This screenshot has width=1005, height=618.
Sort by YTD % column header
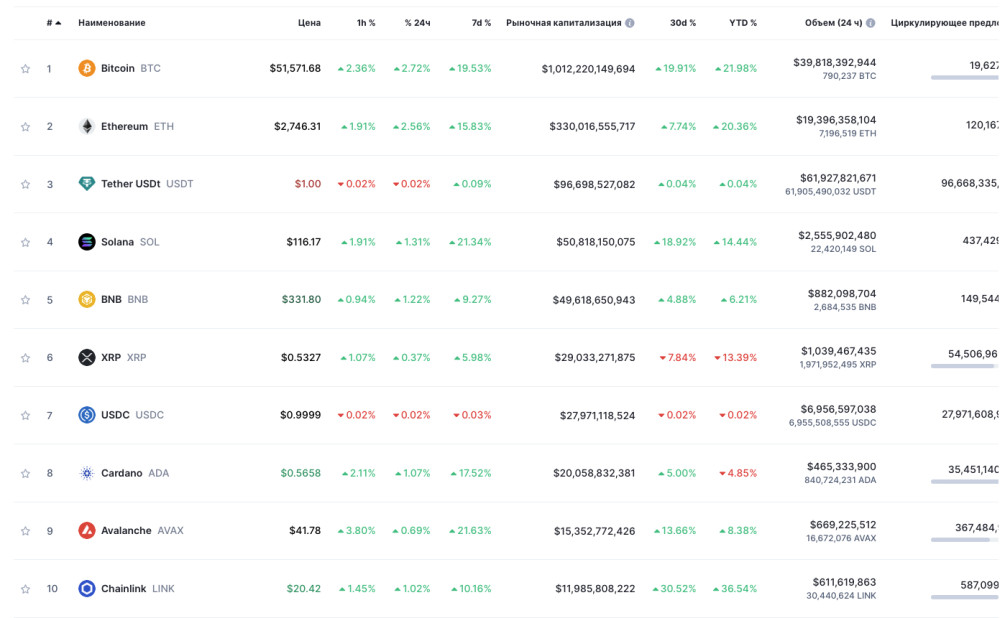click(743, 22)
